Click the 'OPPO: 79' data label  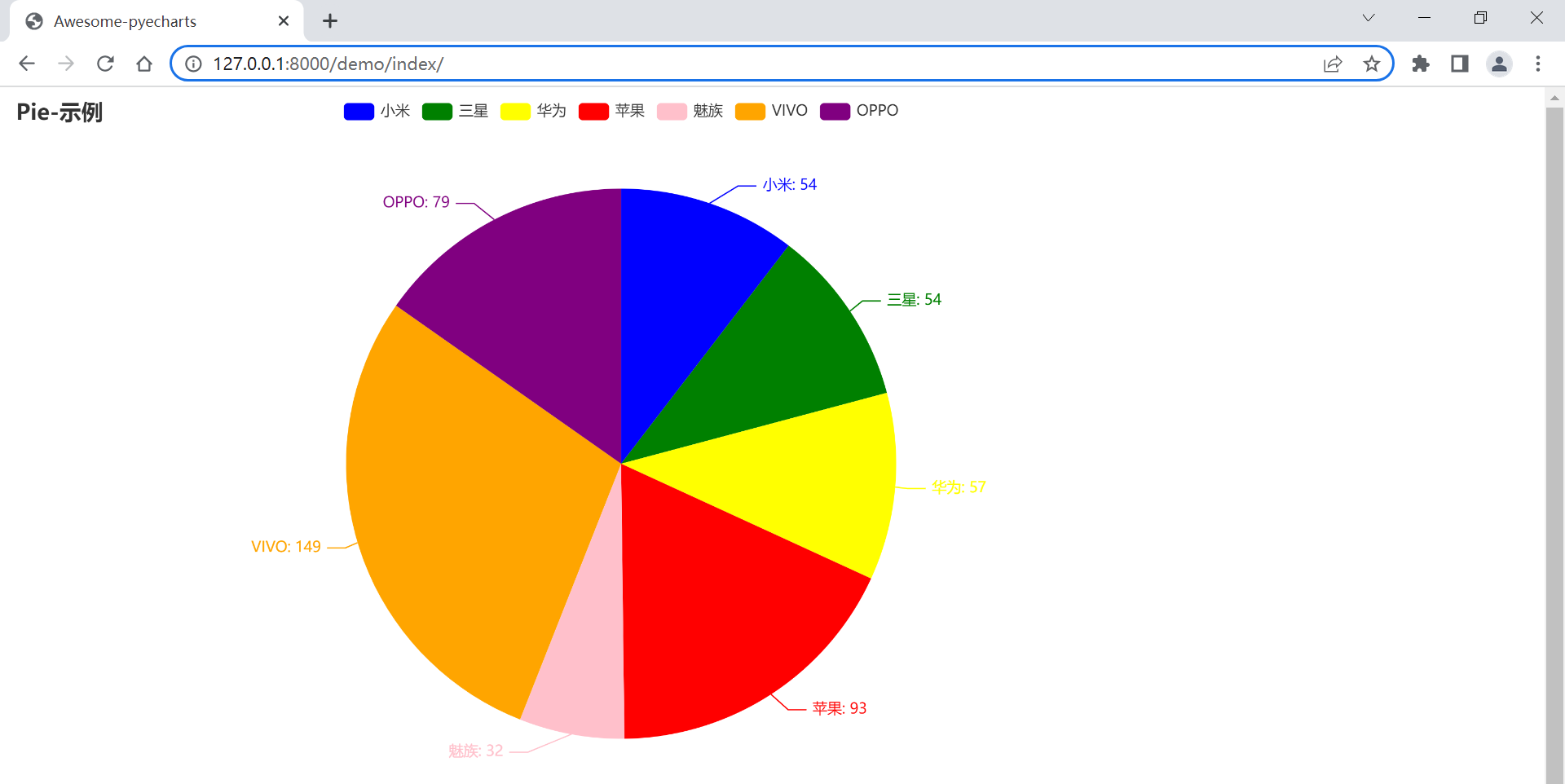[x=417, y=202]
